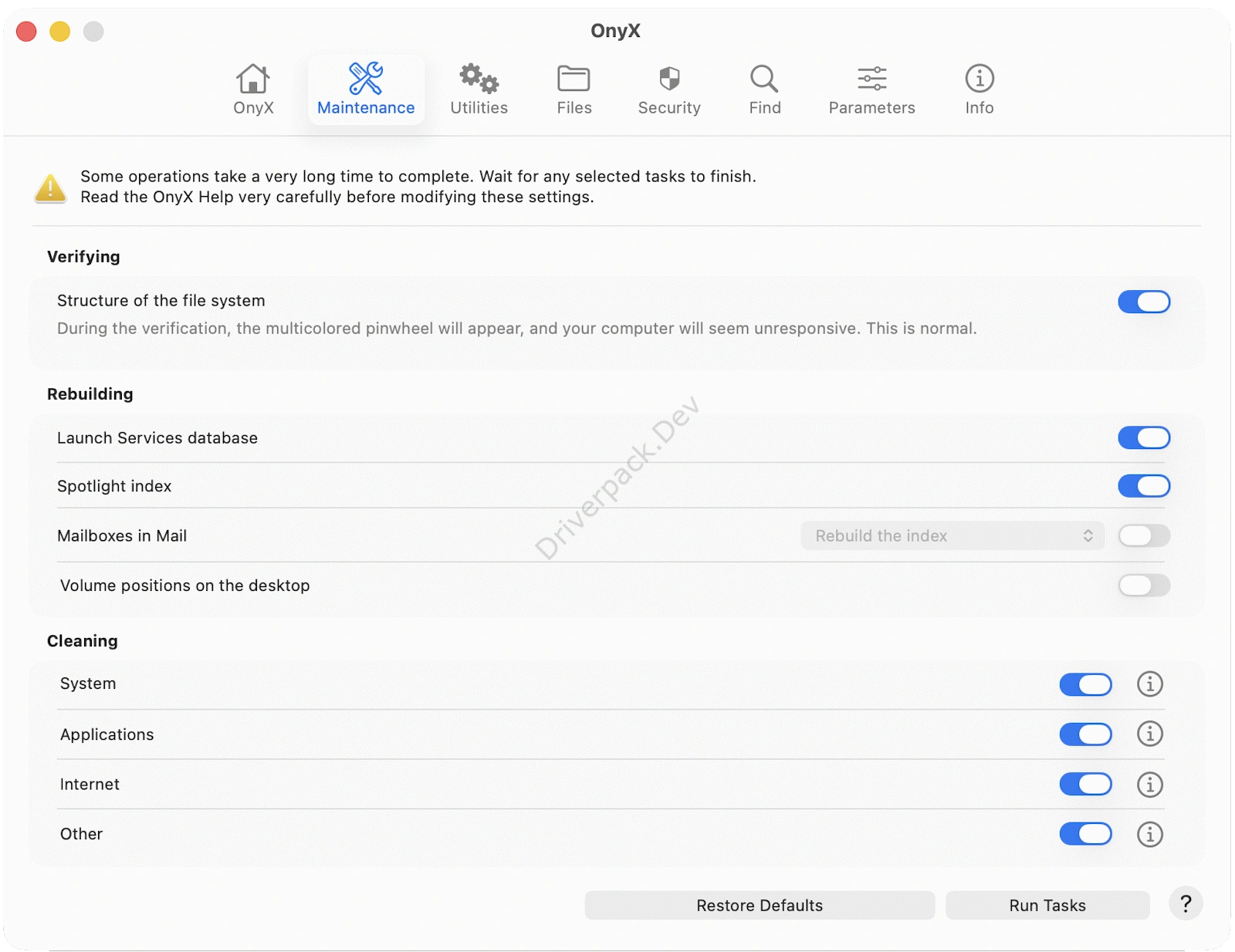Open the Rebuild the index dropdown
Viewport: 1235px width, 952px height.
(952, 536)
